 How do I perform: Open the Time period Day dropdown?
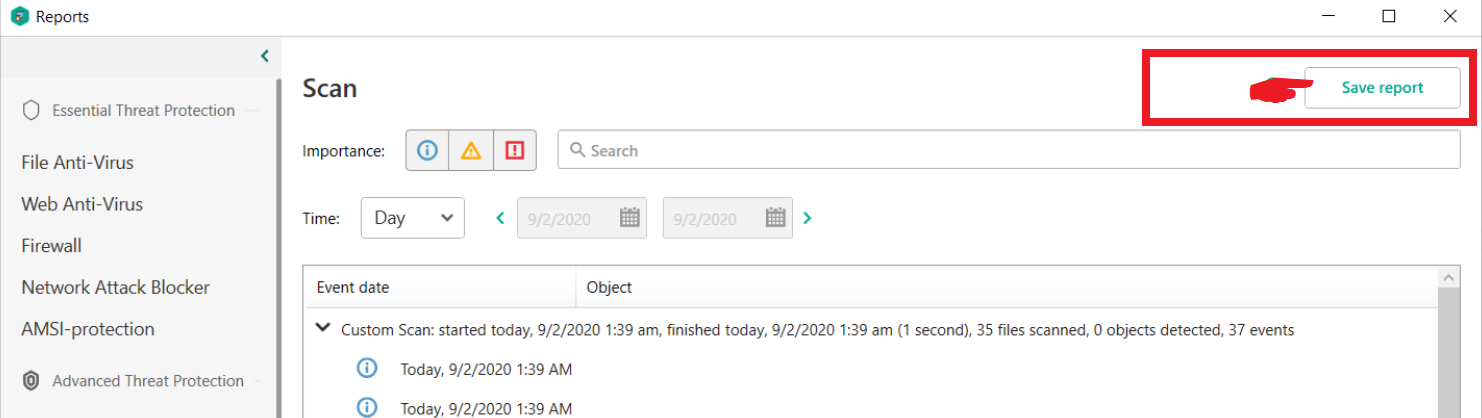tap(412, 218)
